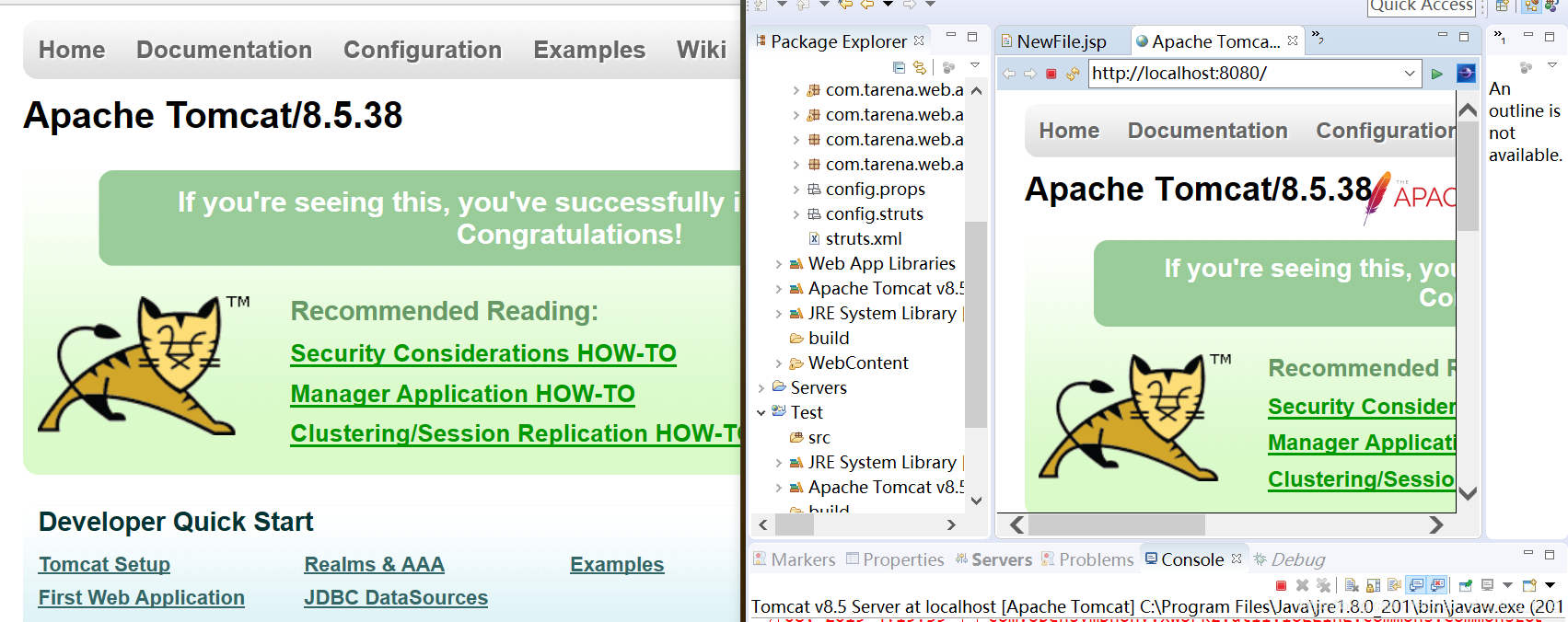1568x622 pixels.
Task: Expand the Servers project
Action: [x=761, y=388]
